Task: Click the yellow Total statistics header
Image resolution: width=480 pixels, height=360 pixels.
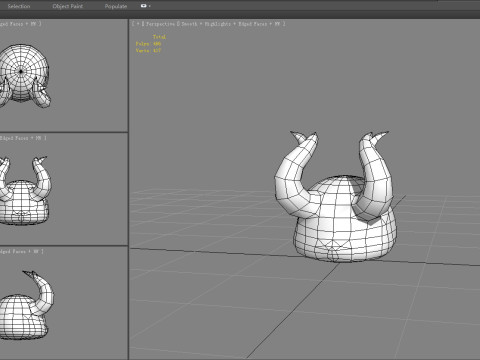Action: (159, 37)
